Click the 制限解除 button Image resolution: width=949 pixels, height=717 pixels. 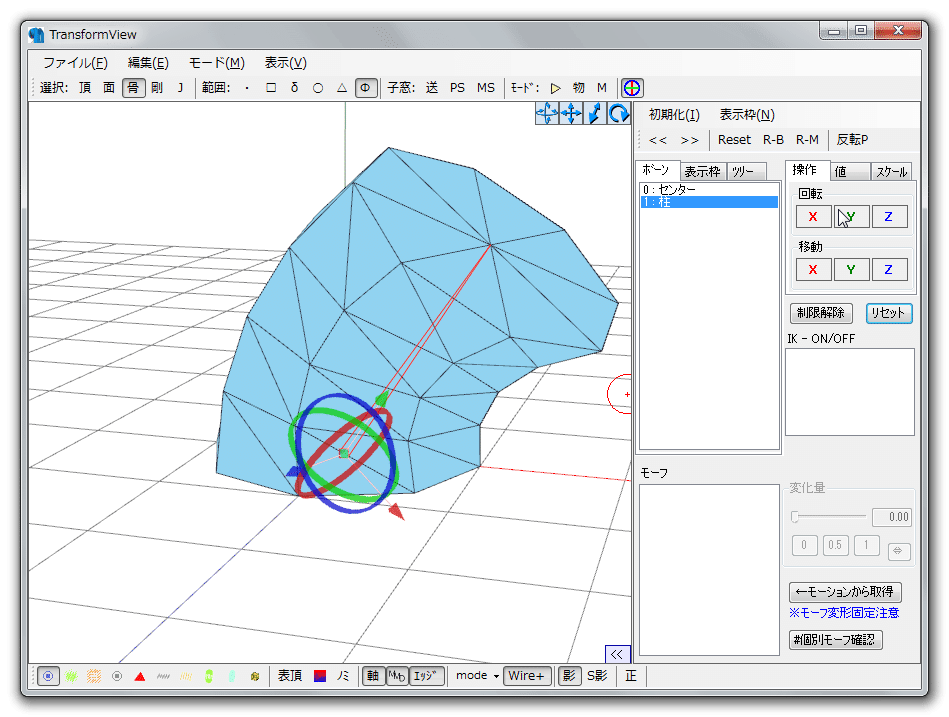(821, 313)
